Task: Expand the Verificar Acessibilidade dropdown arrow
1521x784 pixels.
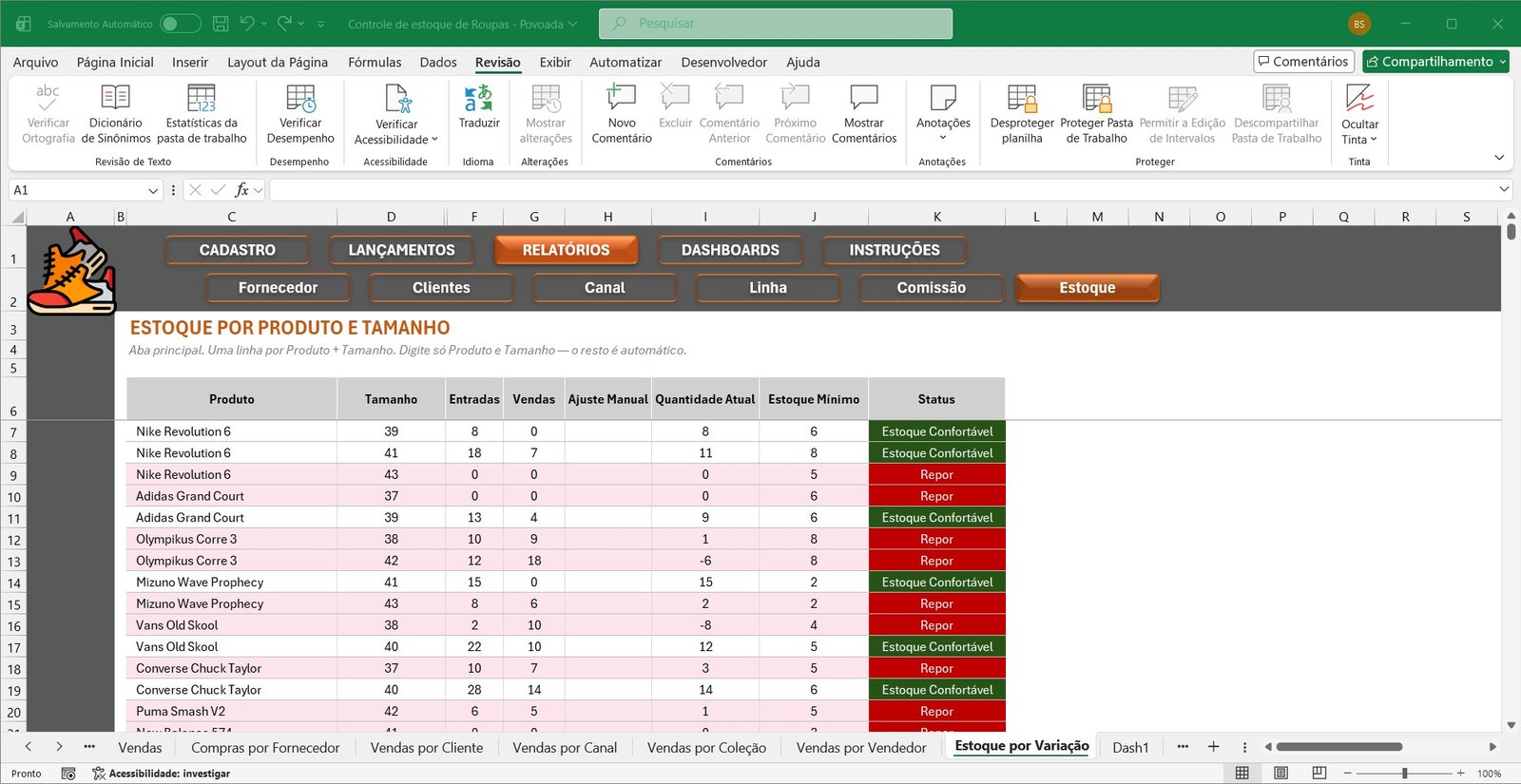Action: [x=434, y=140]
